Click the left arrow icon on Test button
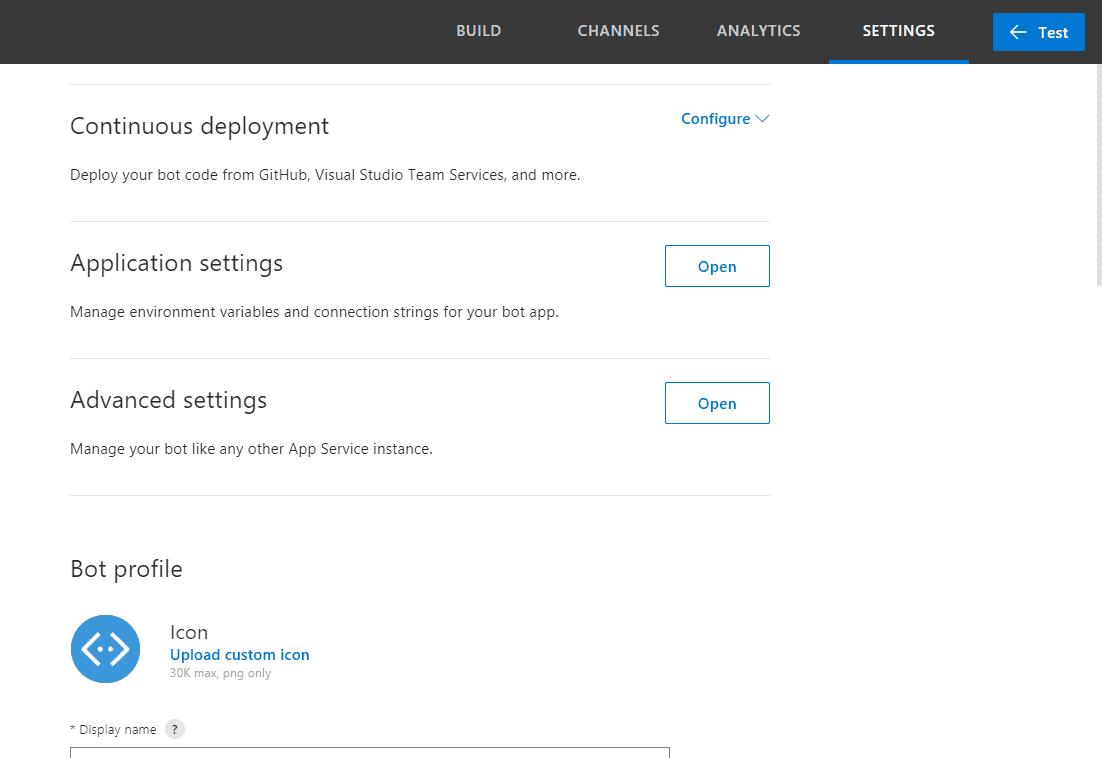Image resolution: width=1102 pixels, height=758 pixels. pos(1018,32)
